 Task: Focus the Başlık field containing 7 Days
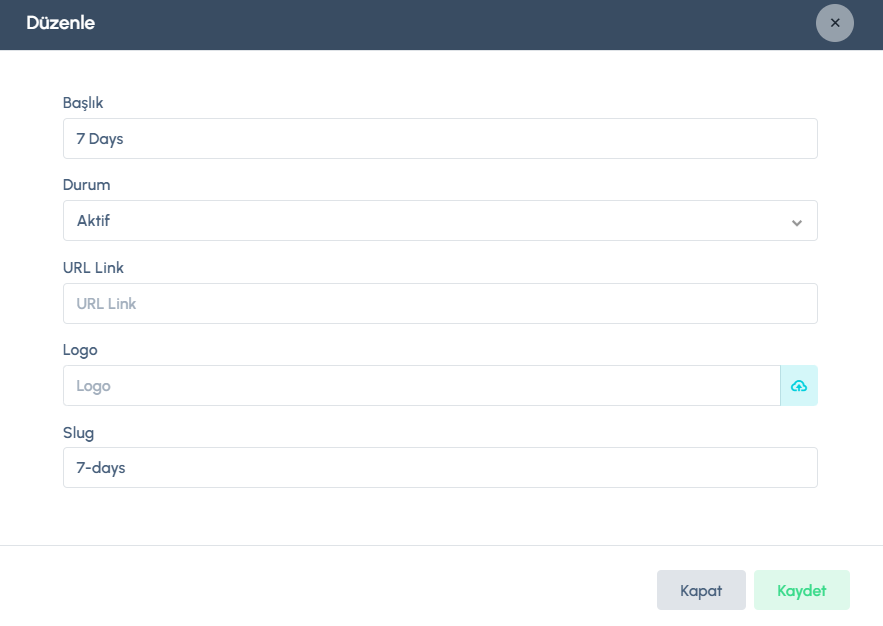440,139
